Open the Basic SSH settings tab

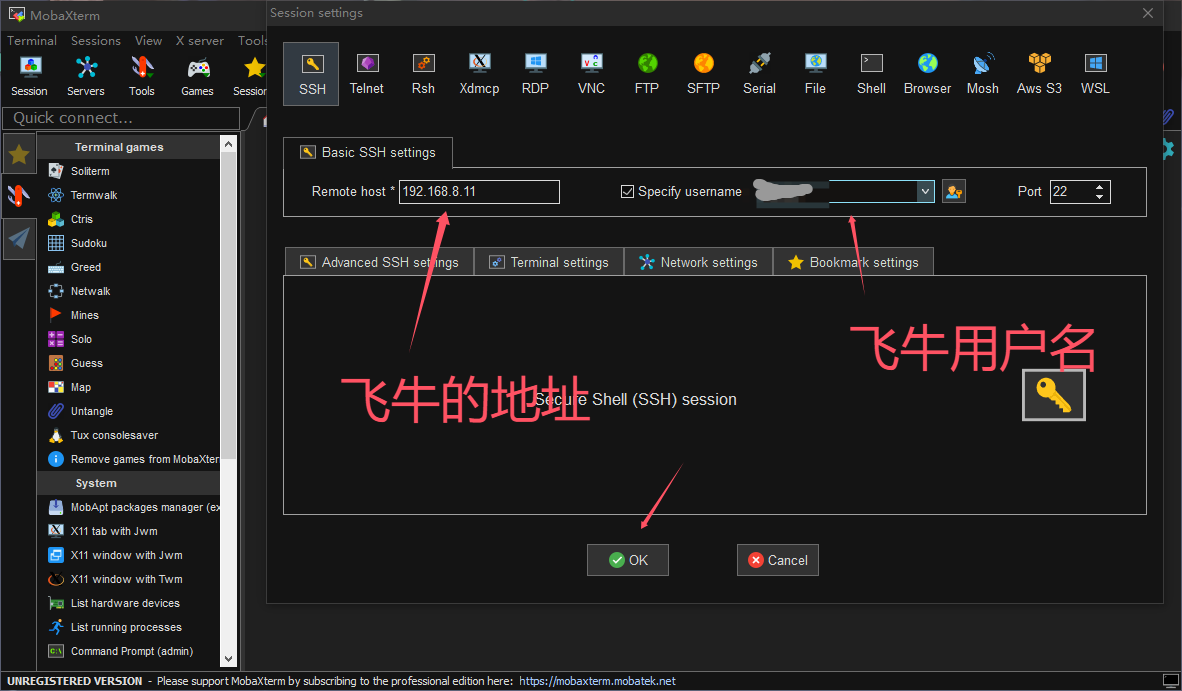(368, 152)
